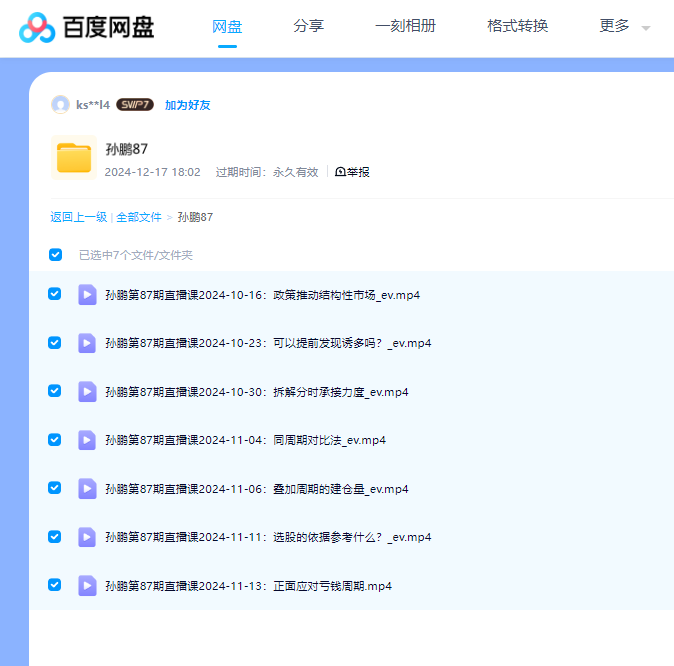Click the 孙鹏87 folder title text

tap(127, 149)
